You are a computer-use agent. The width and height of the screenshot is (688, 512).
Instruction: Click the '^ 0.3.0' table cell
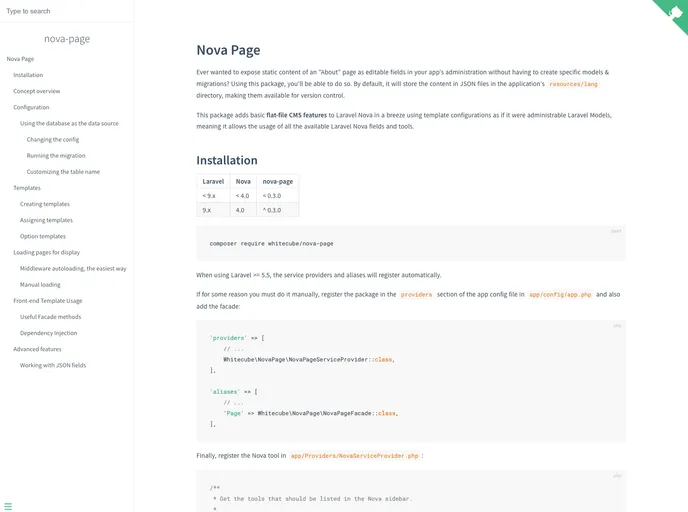tap(278, 210)
